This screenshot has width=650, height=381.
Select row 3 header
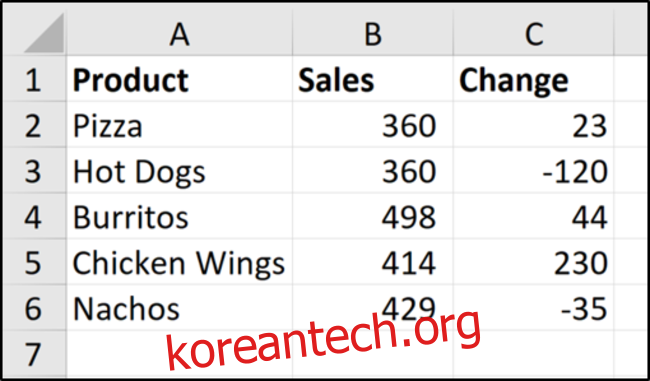pos(34,170)
